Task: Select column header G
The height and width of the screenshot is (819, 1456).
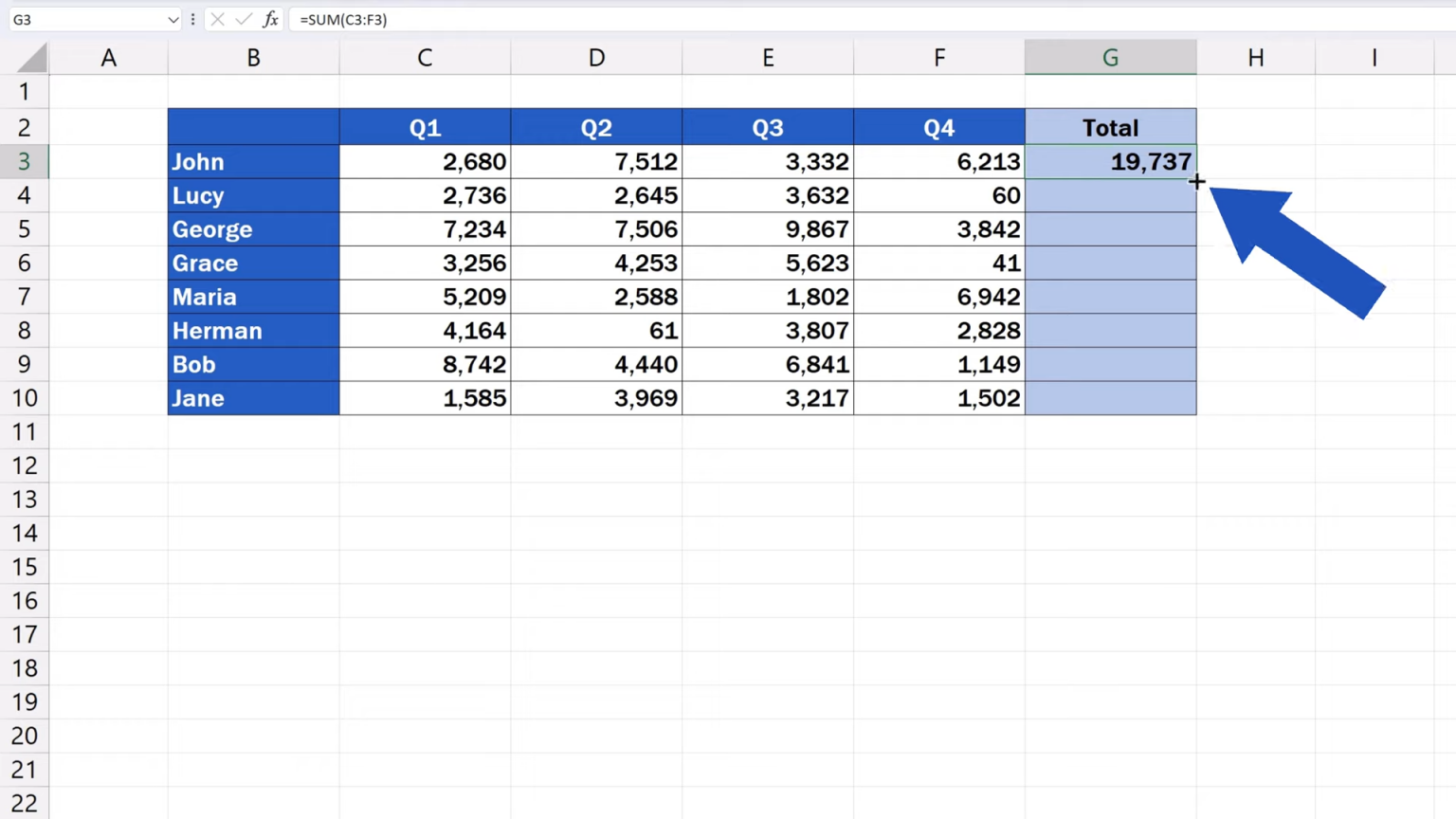Action: click(1110, 57)
